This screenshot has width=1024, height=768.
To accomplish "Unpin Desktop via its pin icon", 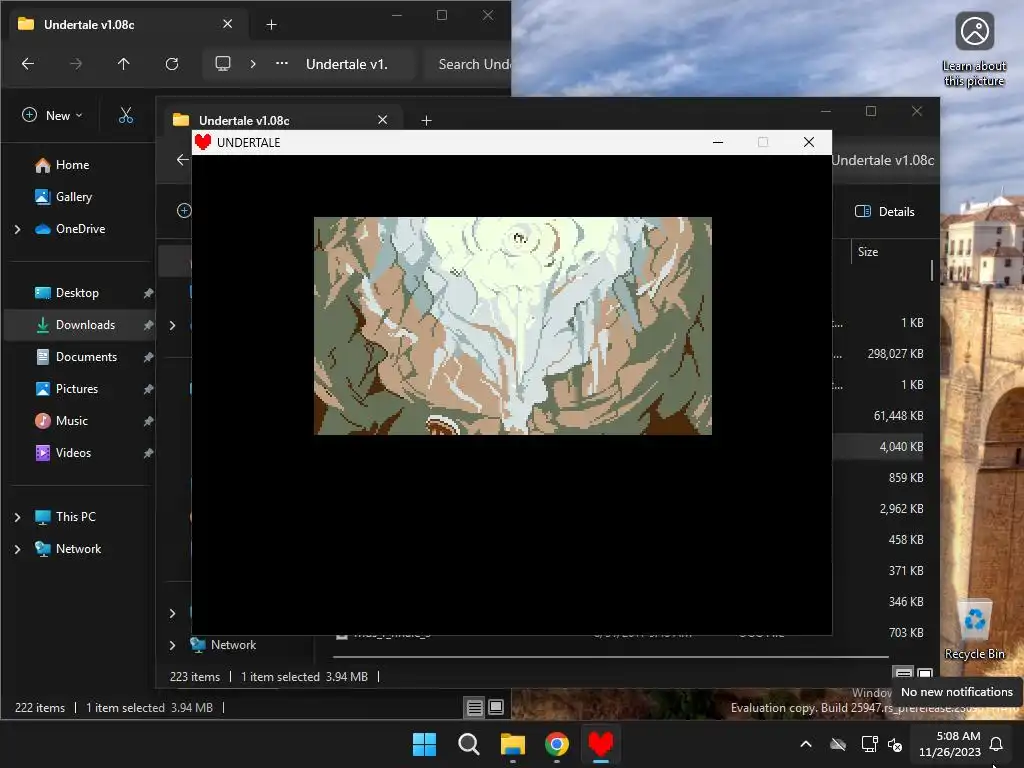I will click(148, 293).
